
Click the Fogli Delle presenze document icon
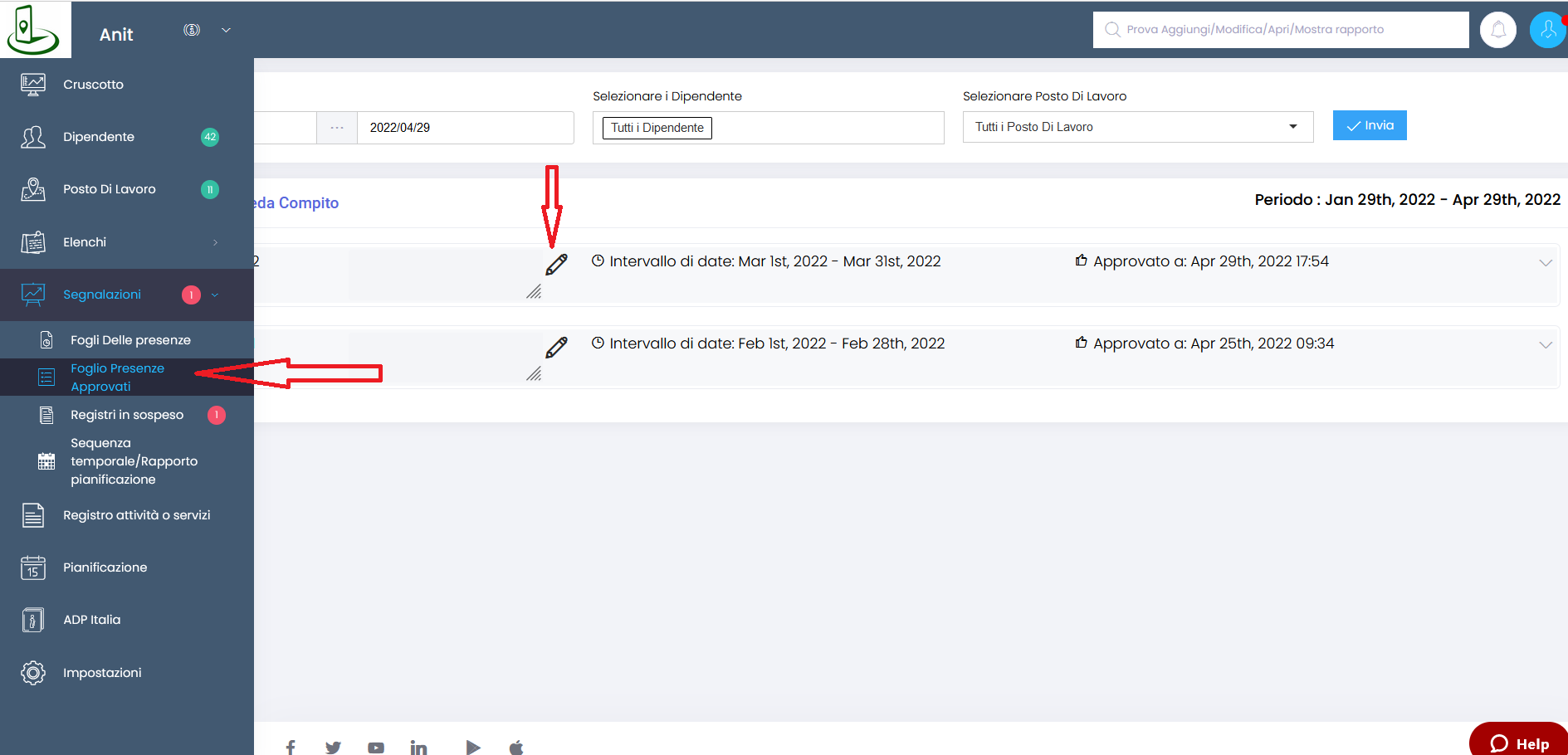[46, 340]
